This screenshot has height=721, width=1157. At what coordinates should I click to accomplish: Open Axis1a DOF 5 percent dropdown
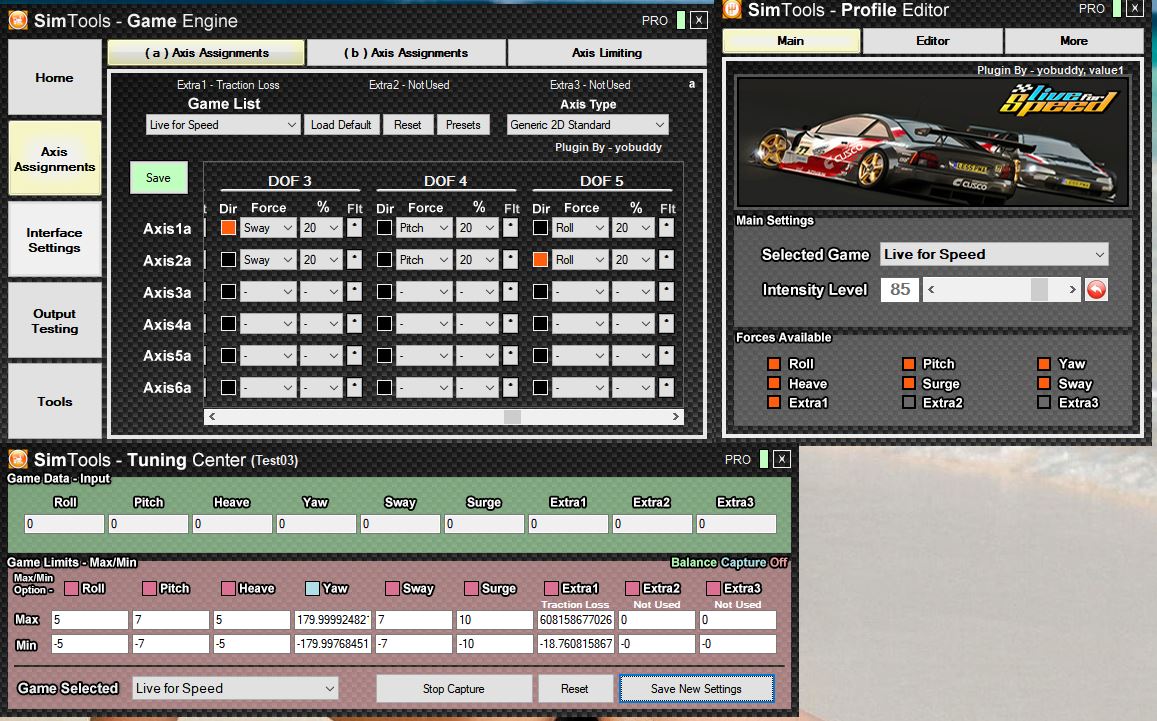click(633, 228)
